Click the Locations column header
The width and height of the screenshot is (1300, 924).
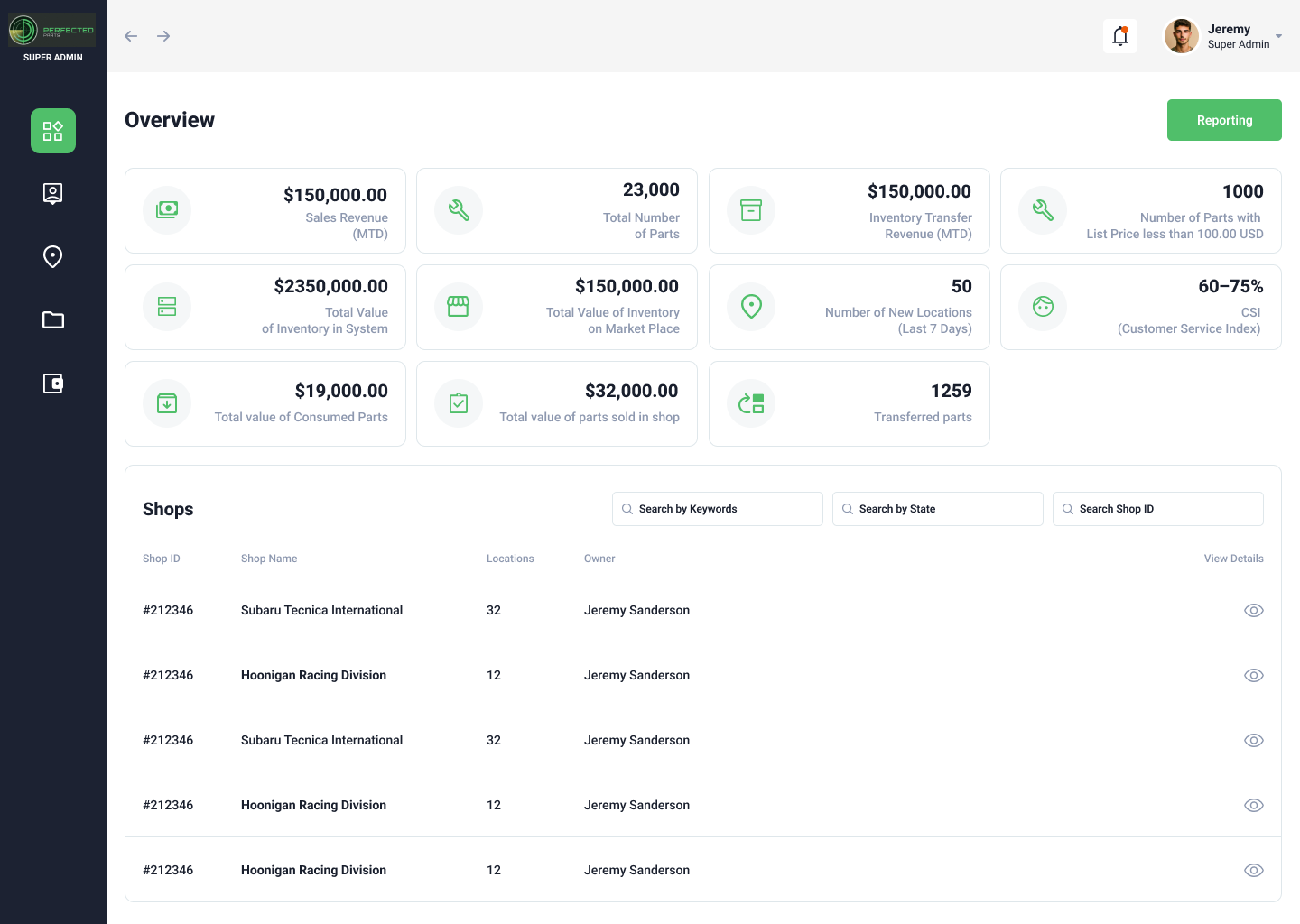[x=510, y=559]
